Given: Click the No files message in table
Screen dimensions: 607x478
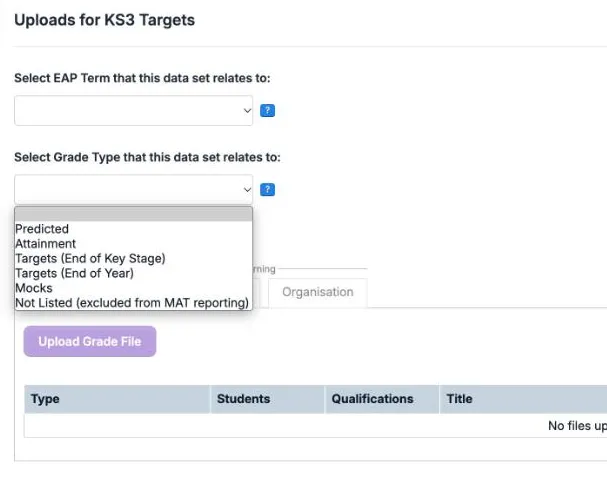Looking at the screenshot, I should pos(578,426).
